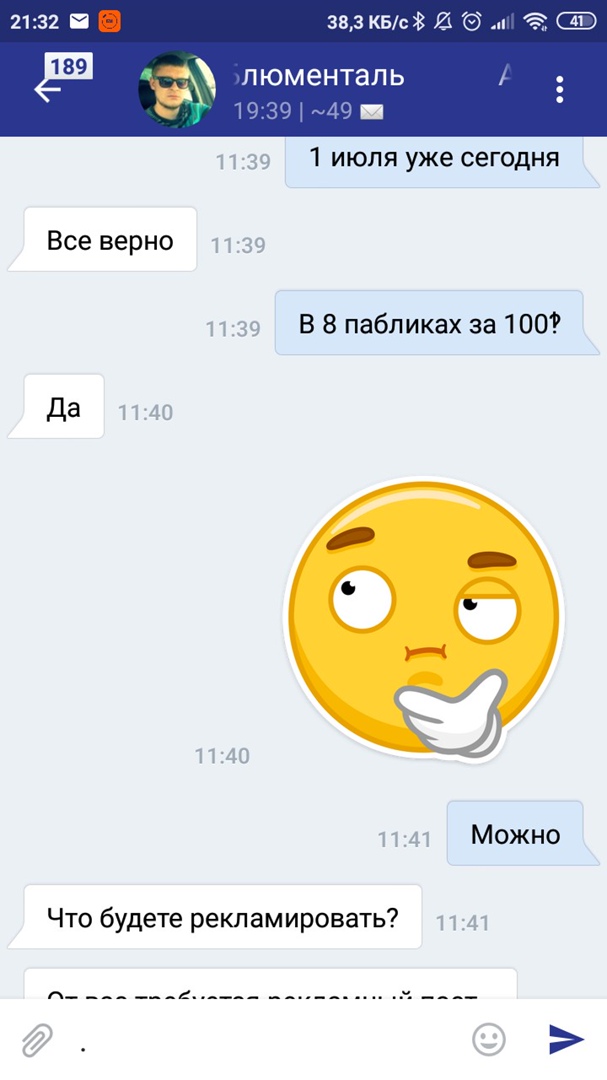Screen dimensions: 607x1080
Task: Tap the paperclip attachment icon
Action: pos(37,1040)
